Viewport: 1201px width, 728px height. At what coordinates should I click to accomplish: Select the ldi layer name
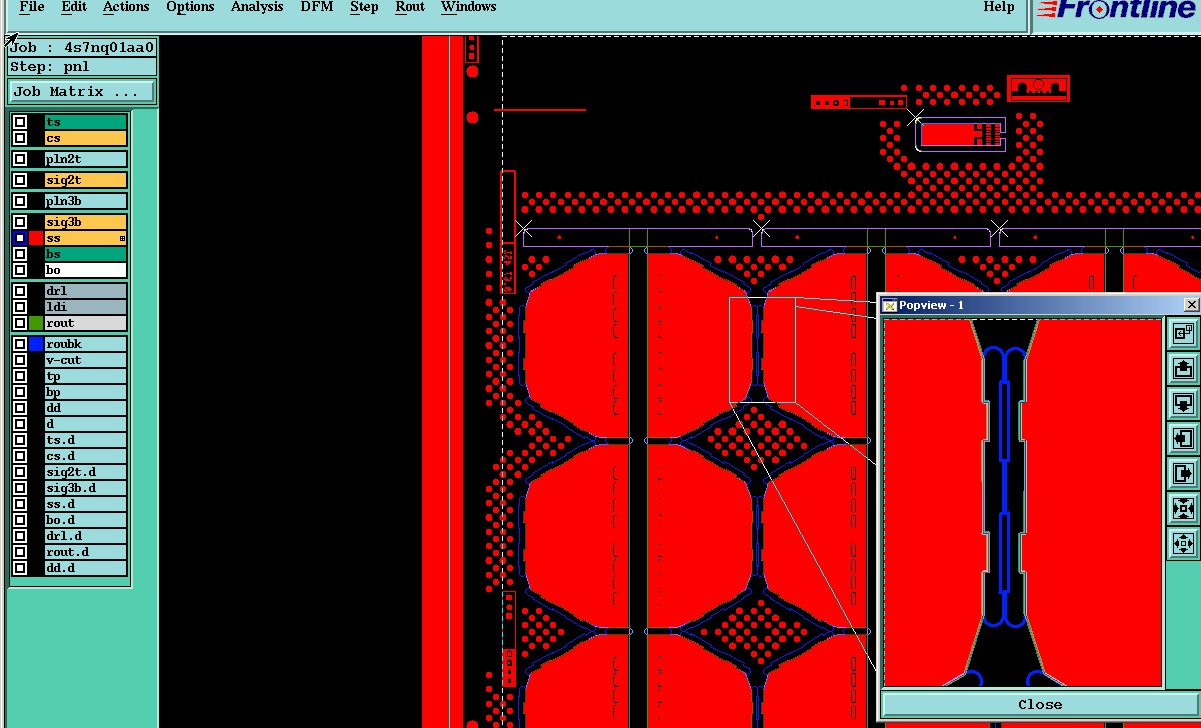(86, 307)
